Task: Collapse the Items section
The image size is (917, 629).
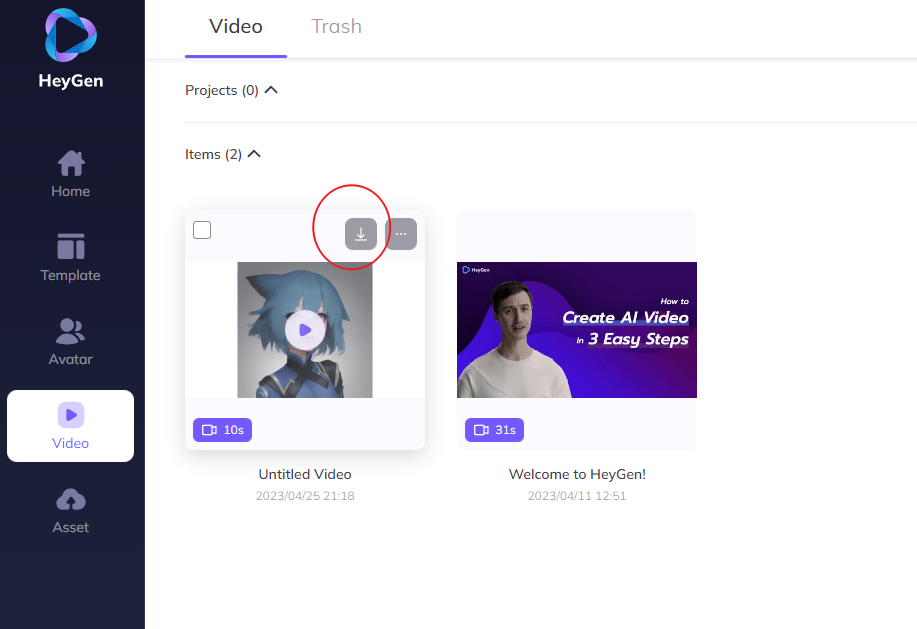Action: click(254, 153)
